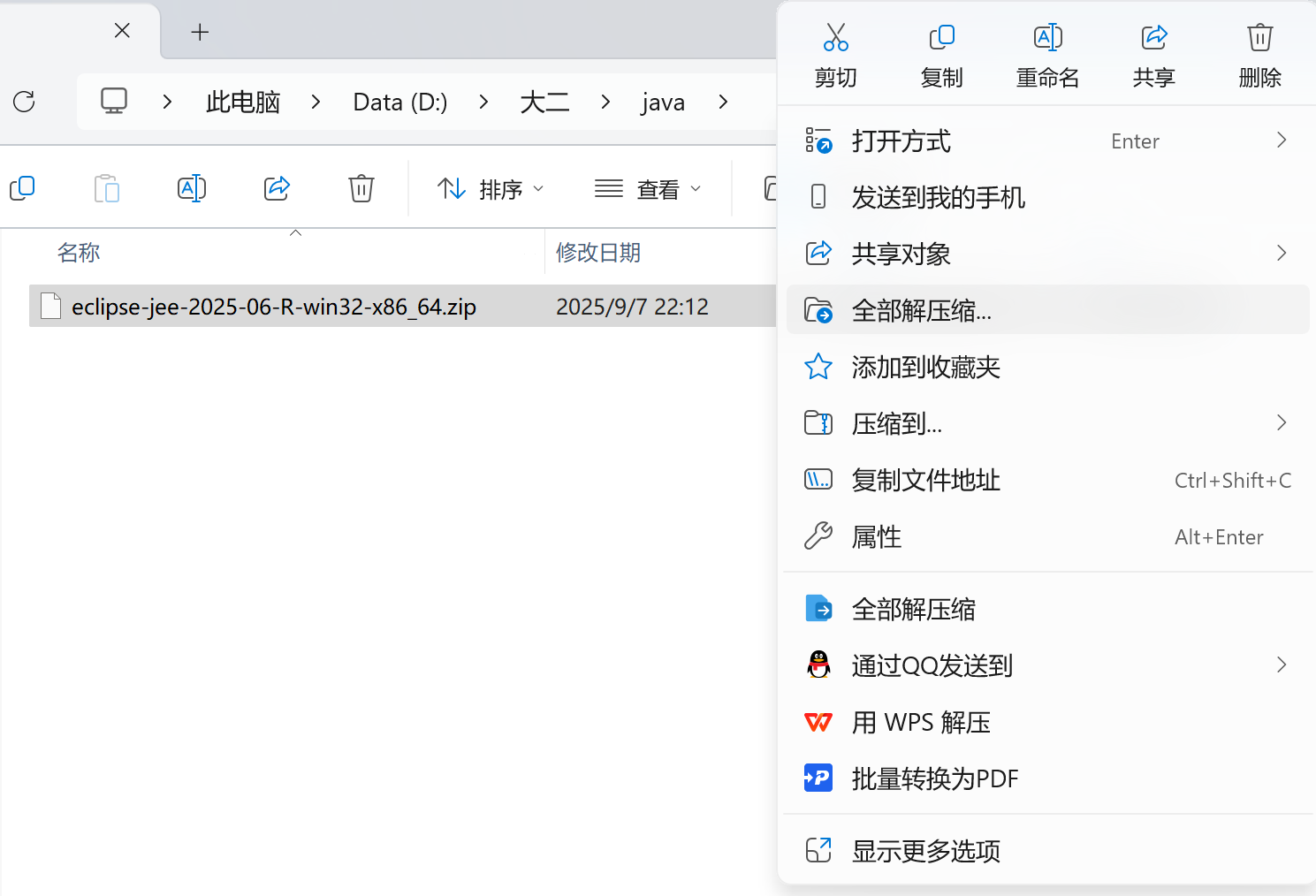Delete the file with the 删除 trash icon
The height and width of the screenshot is (896, 1316).
pos(1259,53)
